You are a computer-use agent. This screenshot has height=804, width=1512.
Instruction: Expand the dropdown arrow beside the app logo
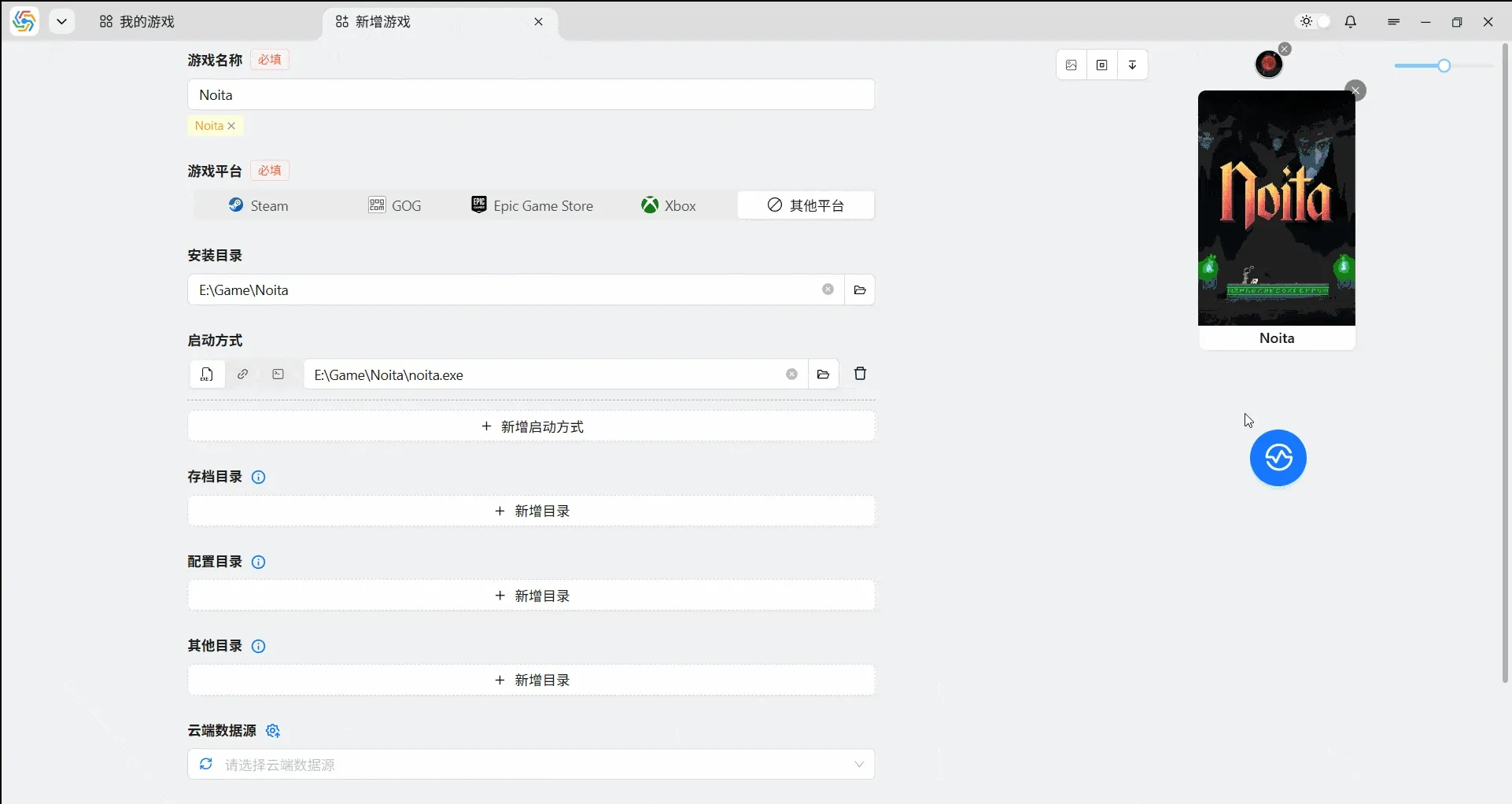(61, 22)
